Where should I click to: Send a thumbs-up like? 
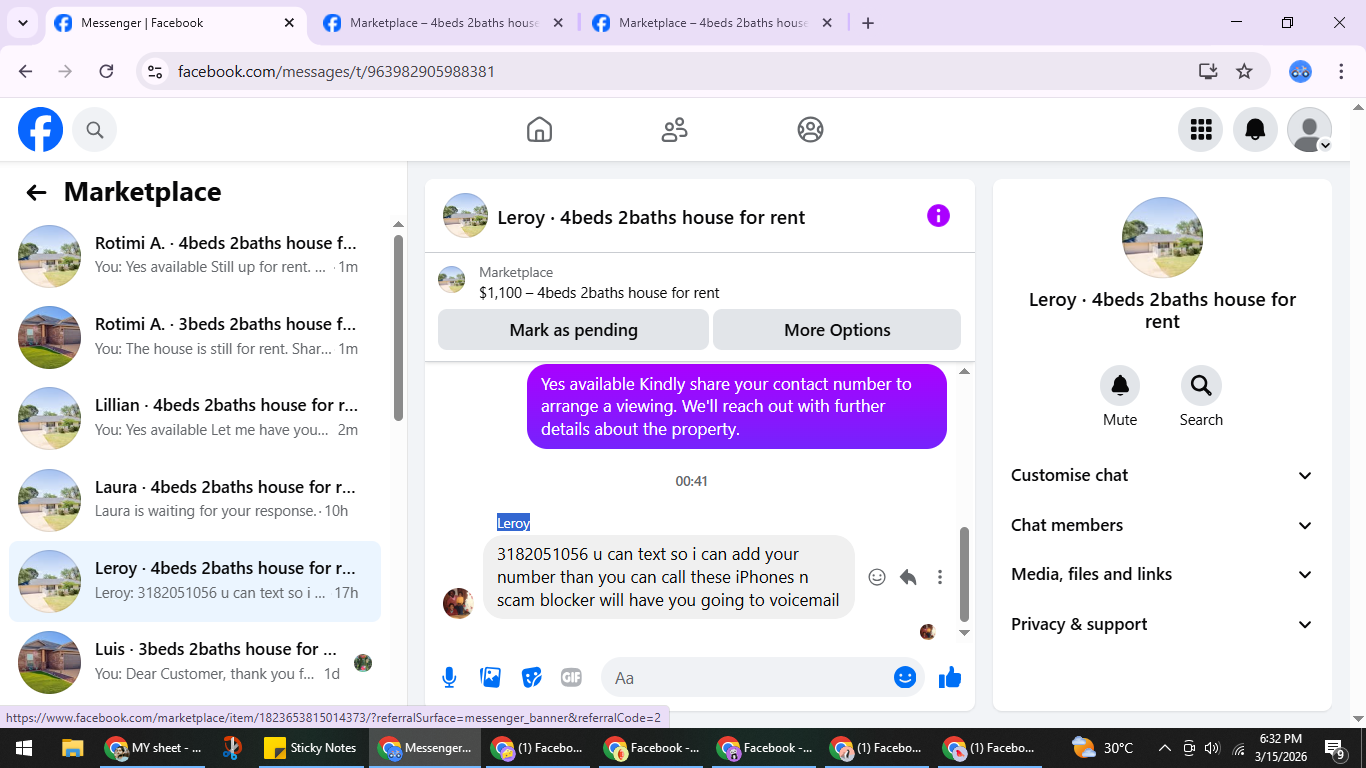coord(950,678)
